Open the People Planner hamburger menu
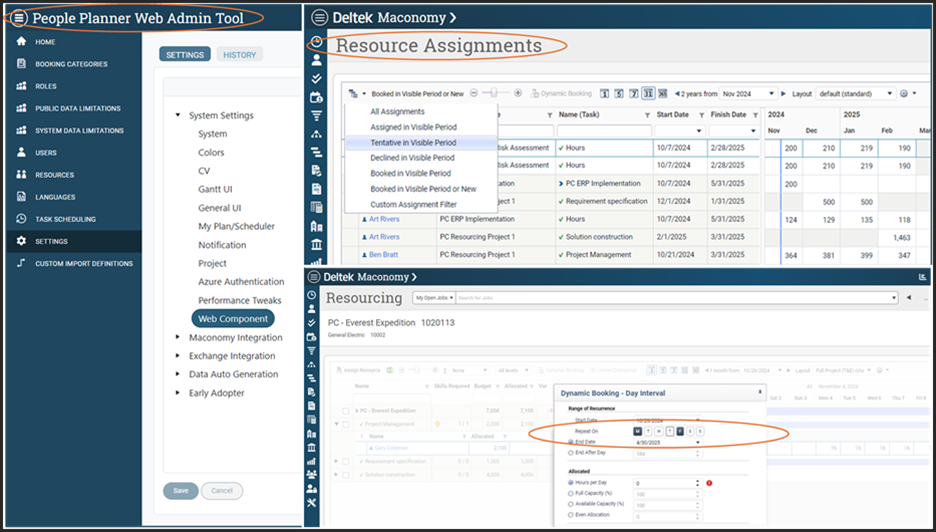This screenshot has height=532, width=936. click(20, 18)
